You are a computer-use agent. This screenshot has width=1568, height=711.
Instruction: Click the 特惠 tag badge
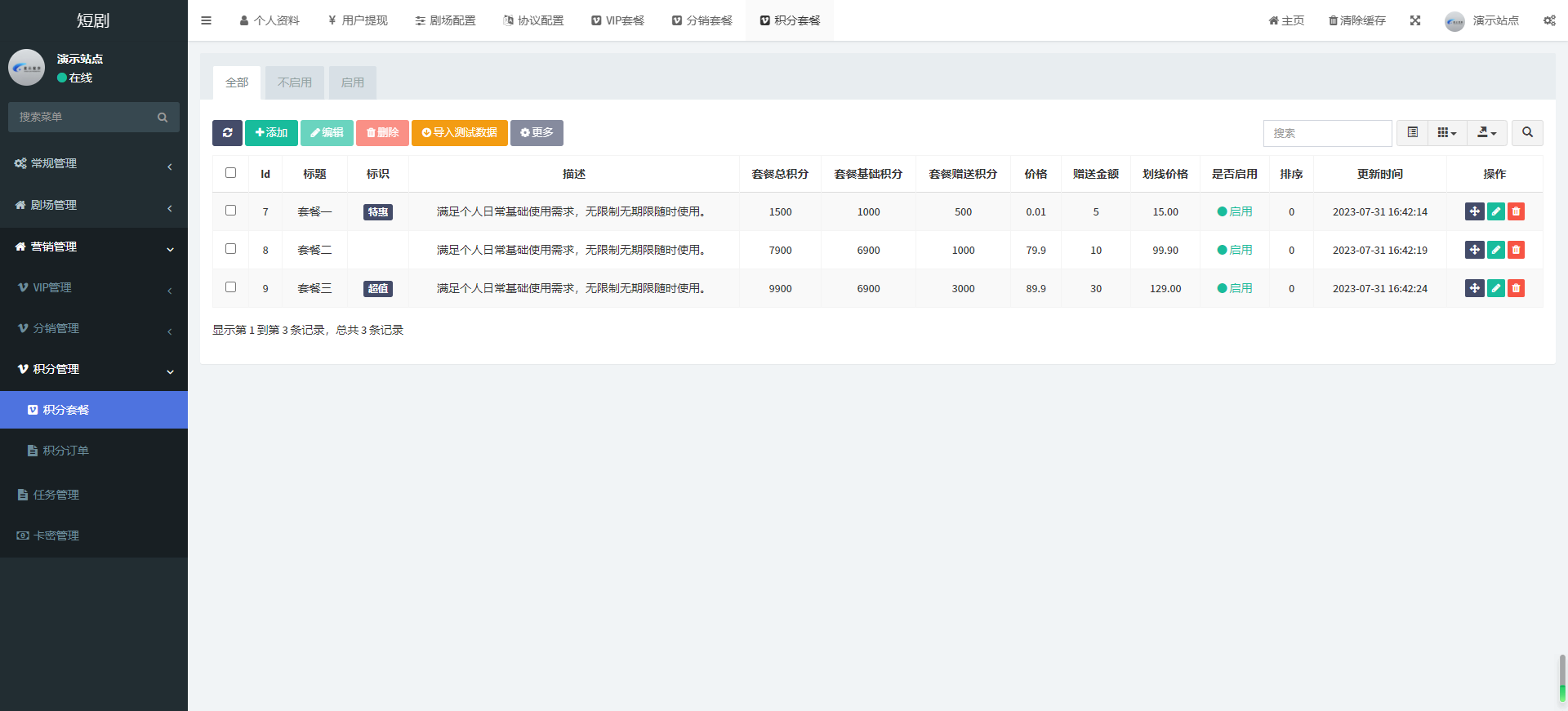click(378, 212)
